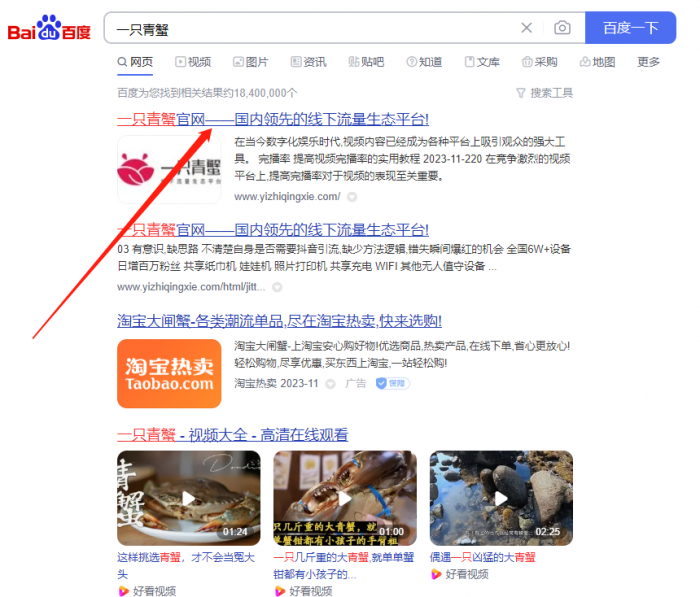Viewport: 700px width, 597px height.
Task: Click the 一只青蟹 logo thumbnail
Action: pos(169,170)
